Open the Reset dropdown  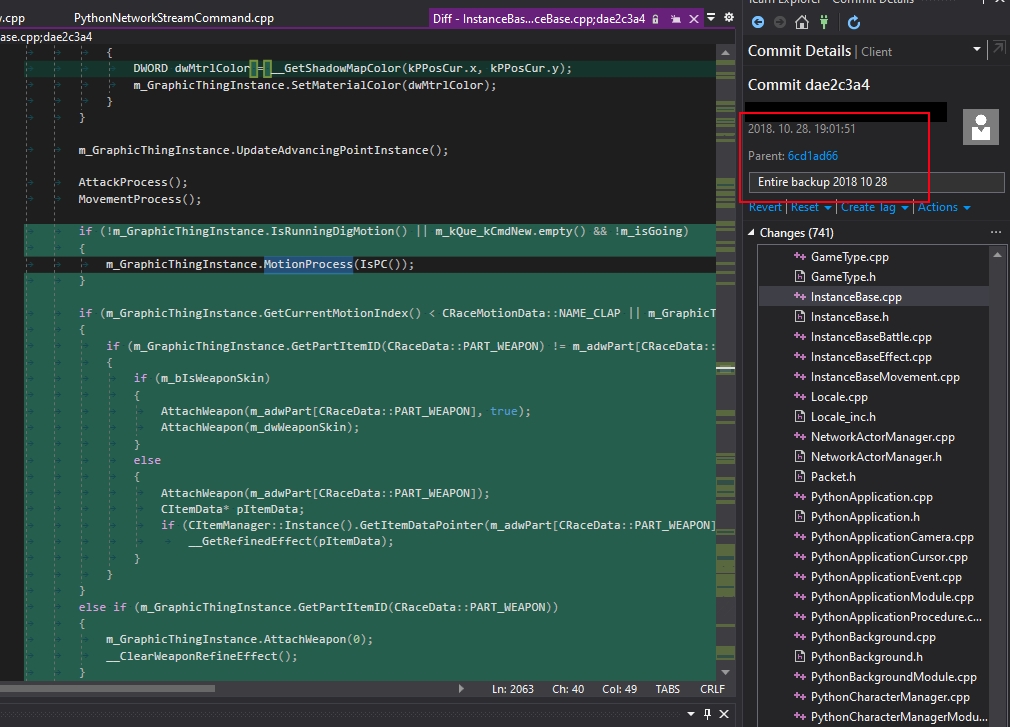click(x=810, y=207)
